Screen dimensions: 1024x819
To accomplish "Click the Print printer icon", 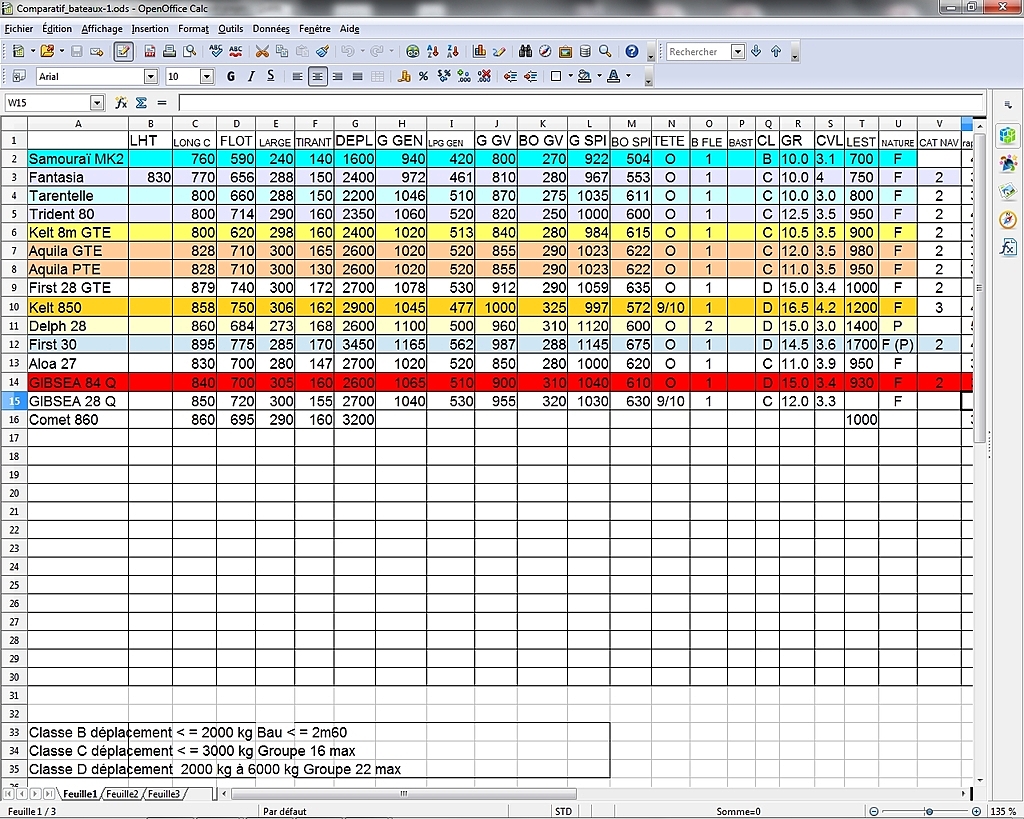I will point(169,51).
